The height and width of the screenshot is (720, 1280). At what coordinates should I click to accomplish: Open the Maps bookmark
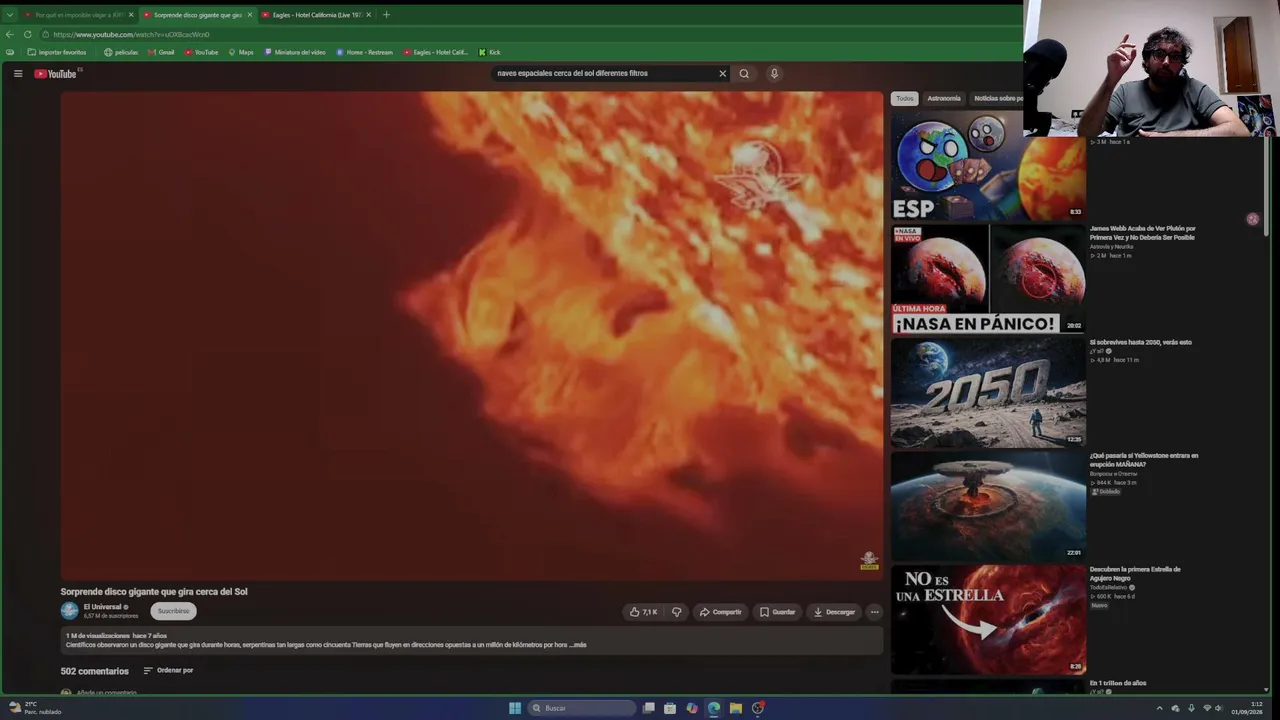pos(241,52)
